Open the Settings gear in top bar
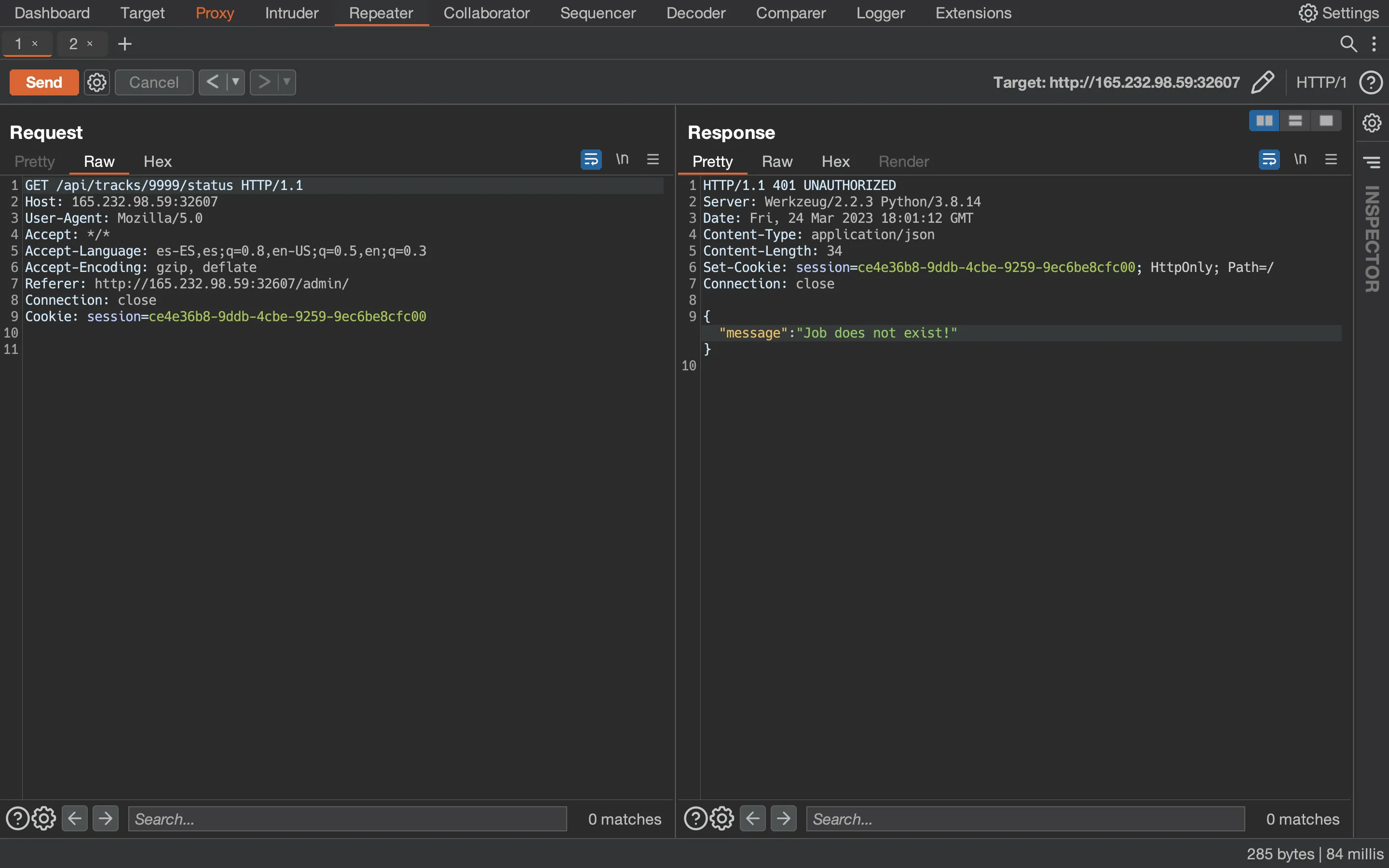Viewport: 1389px width, 868px height. pos(1338,13)
